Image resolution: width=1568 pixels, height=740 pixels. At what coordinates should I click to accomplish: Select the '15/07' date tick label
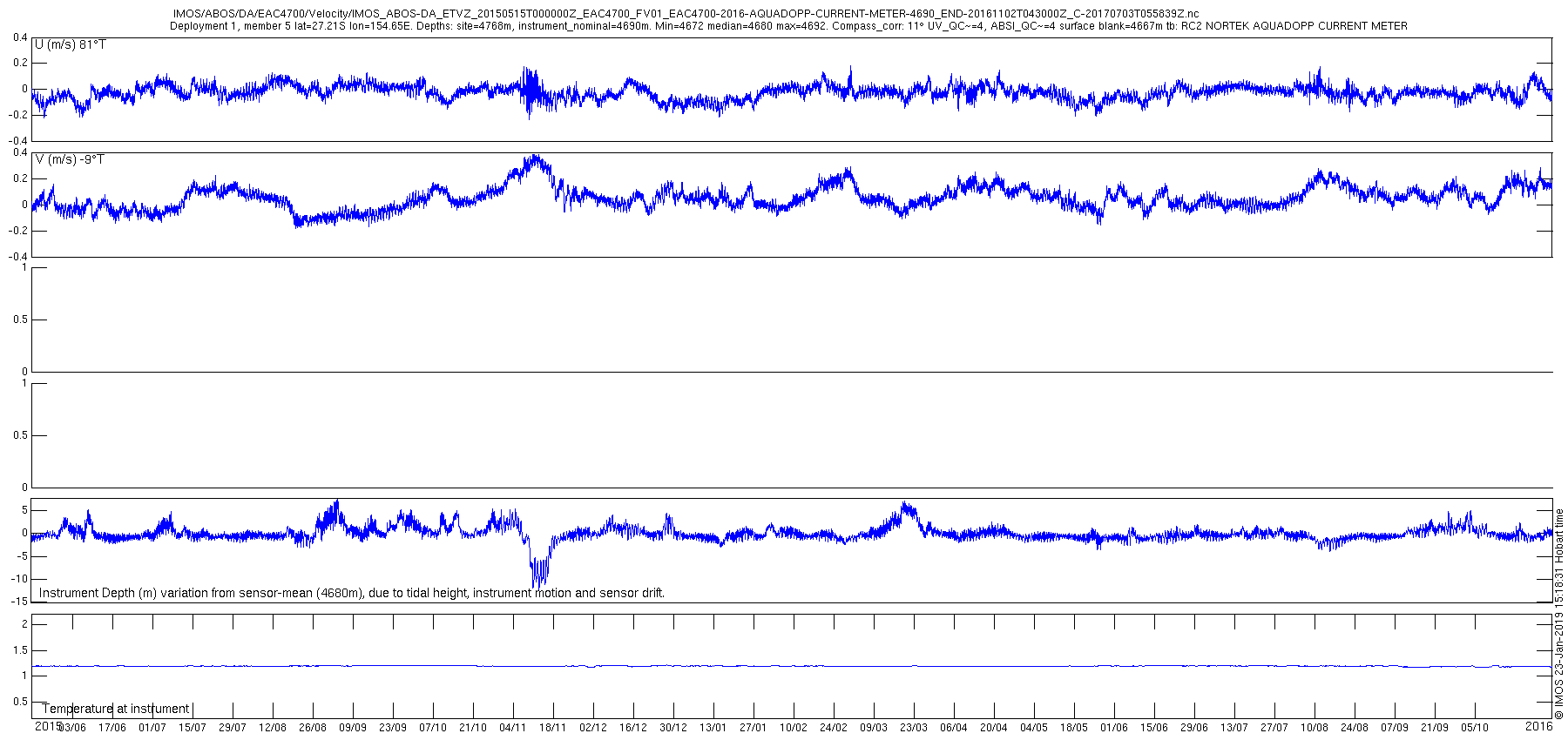tap(193, 728)
